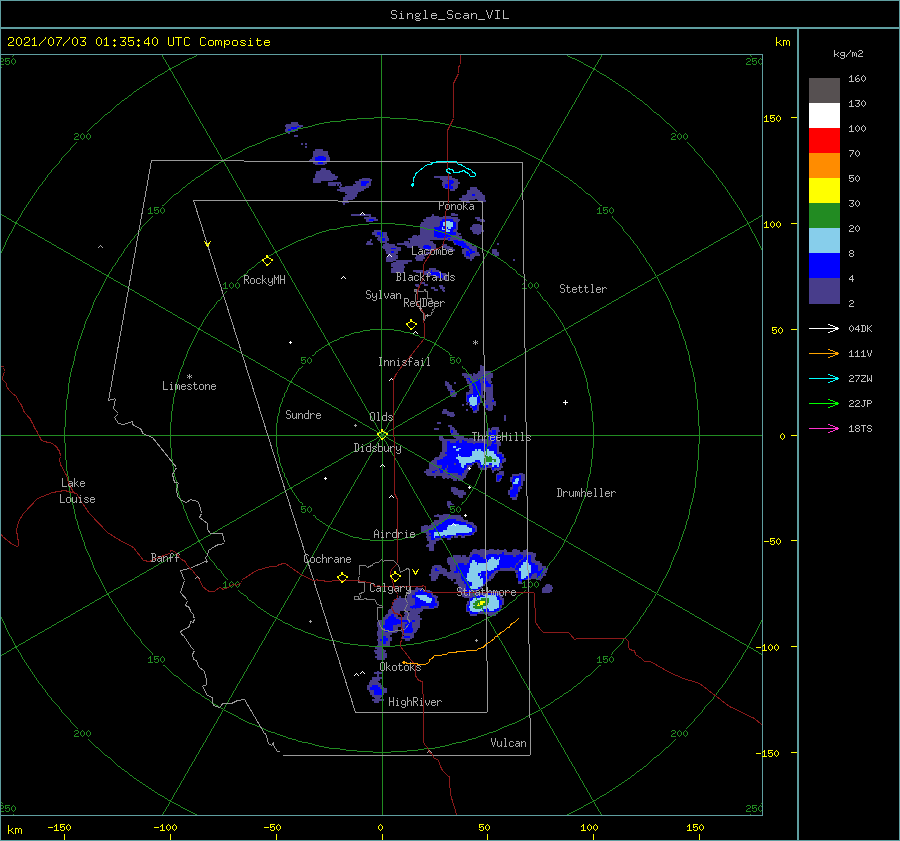Click the Blackfalds city label
The image size is (900, 841).
pyautogui.click(x=425, y=277)
